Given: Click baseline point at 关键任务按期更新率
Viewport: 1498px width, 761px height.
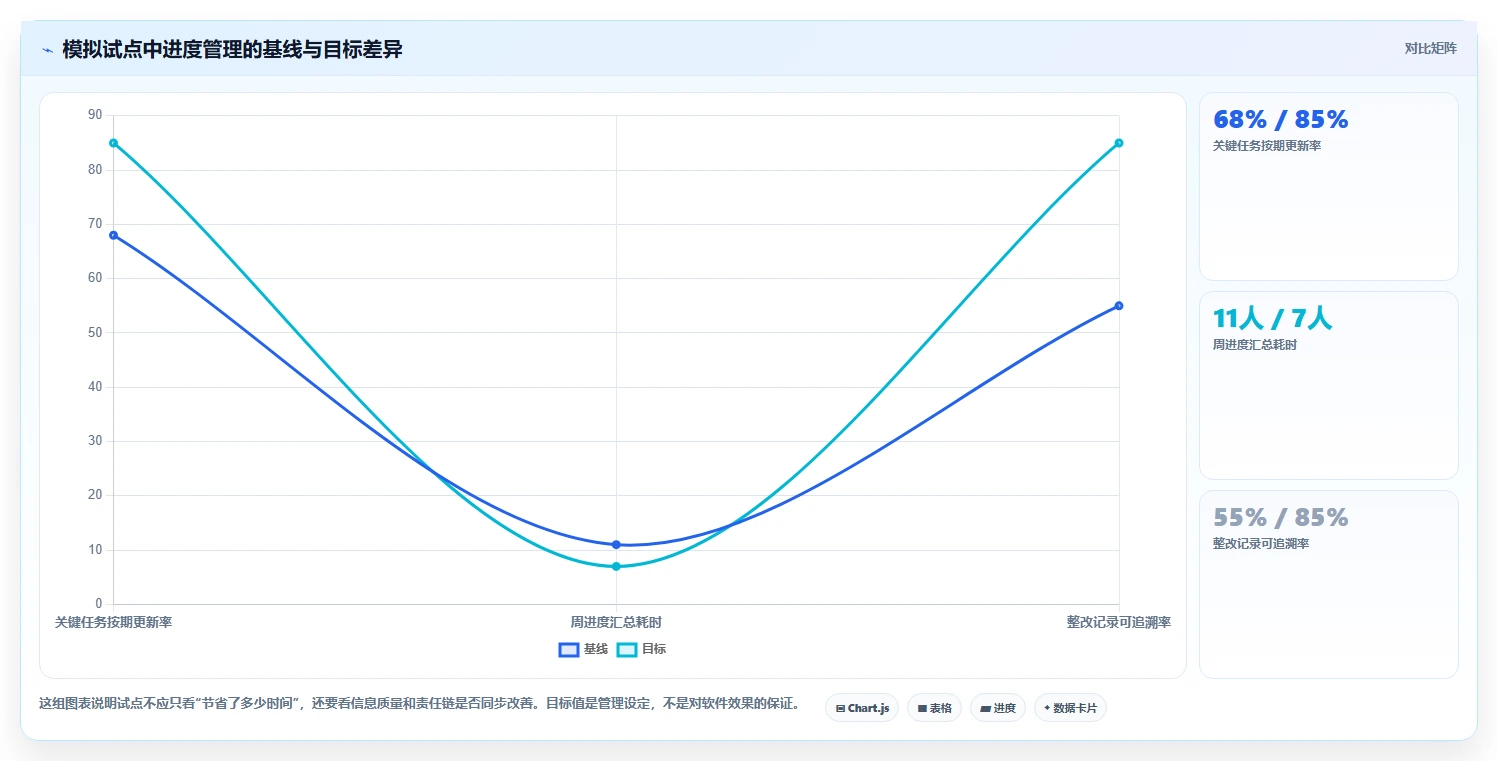Looking at the screenshot, I should pos(113,235).
